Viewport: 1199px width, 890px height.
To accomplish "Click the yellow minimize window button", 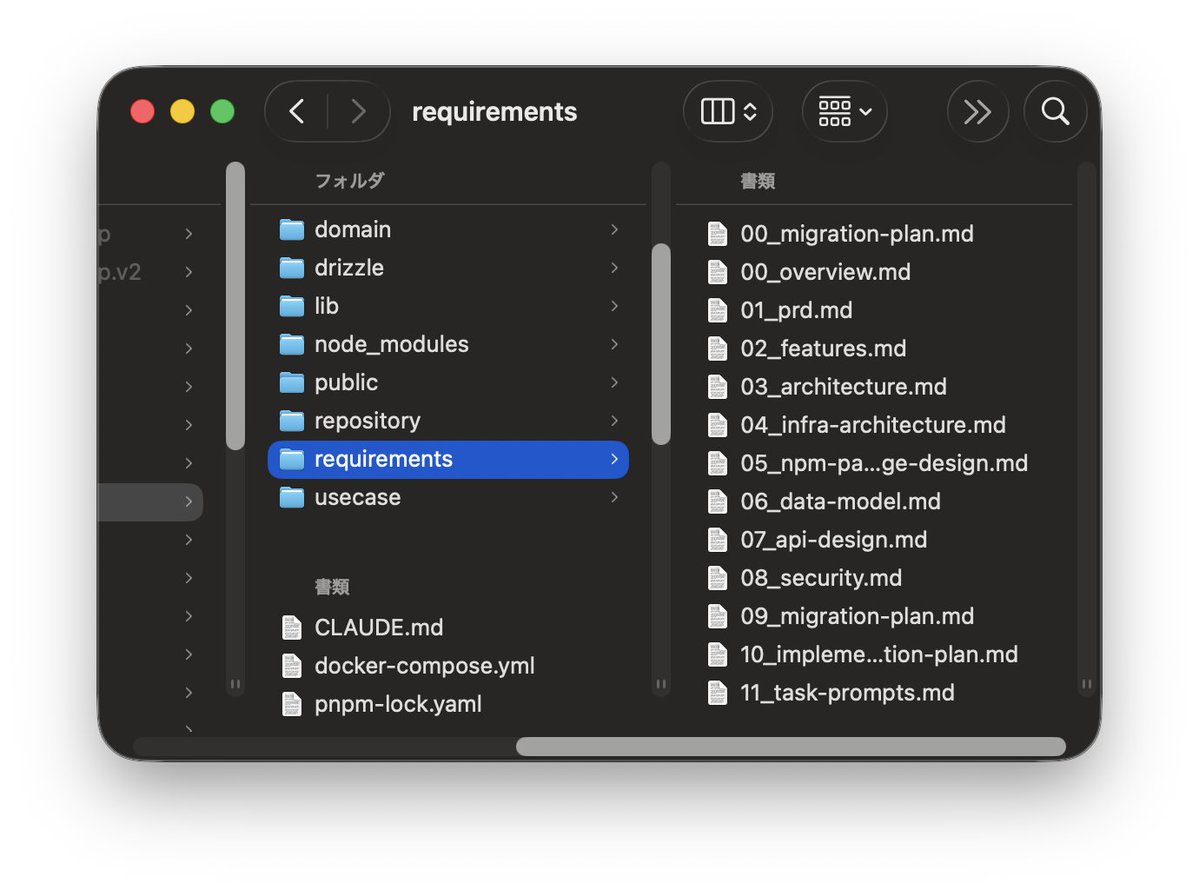I will tap(182, 112).
